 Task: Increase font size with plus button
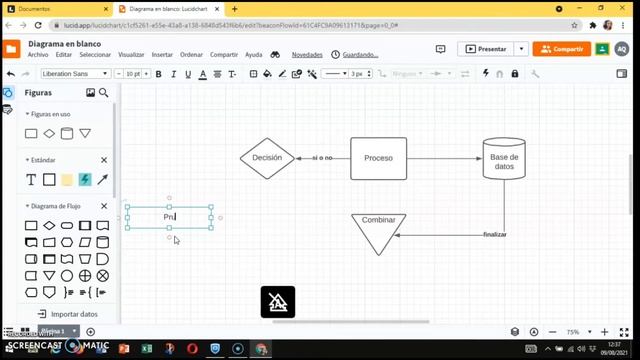click(146, 74)
